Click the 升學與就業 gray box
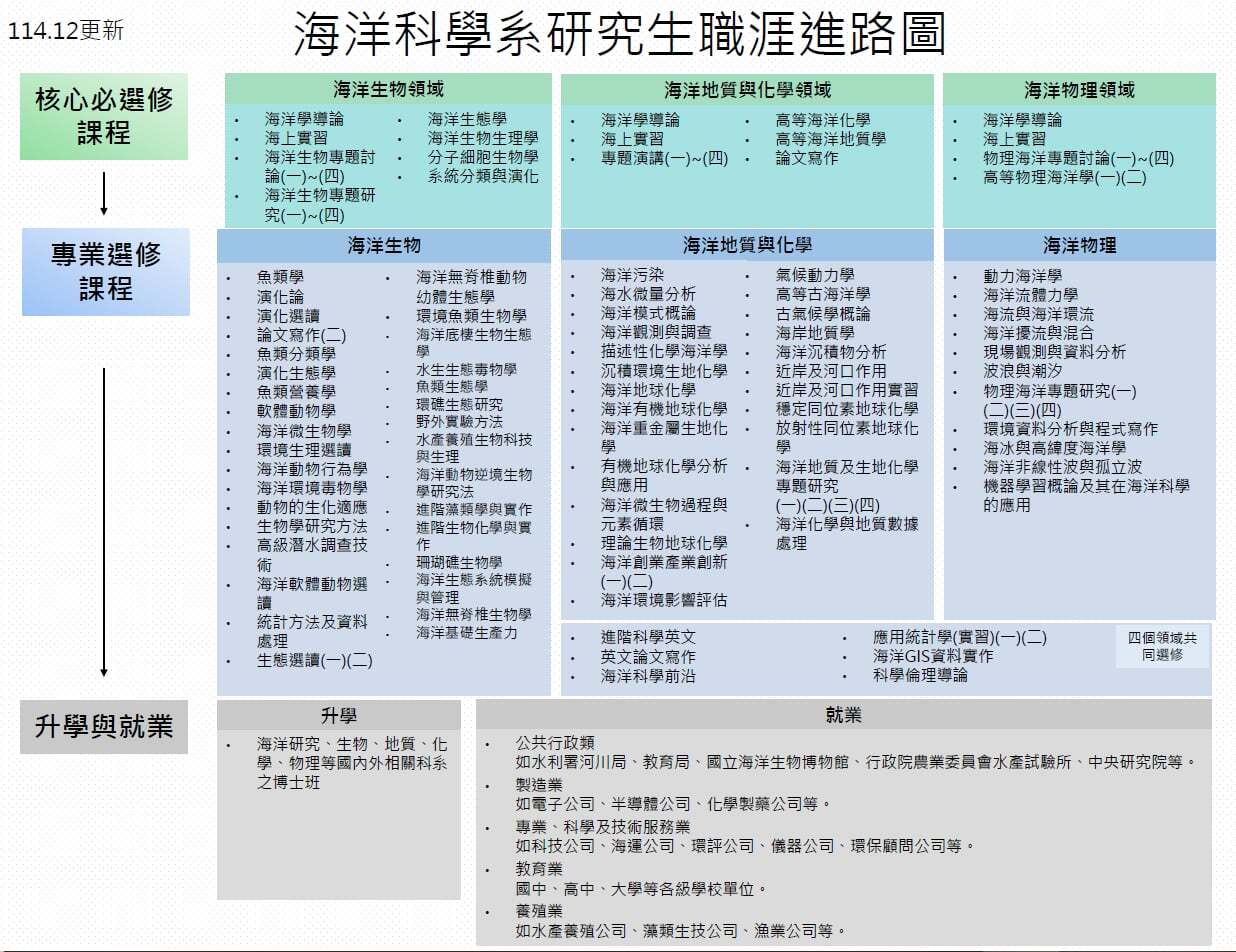The image size is (1236, 952). [x=104, y=726]
